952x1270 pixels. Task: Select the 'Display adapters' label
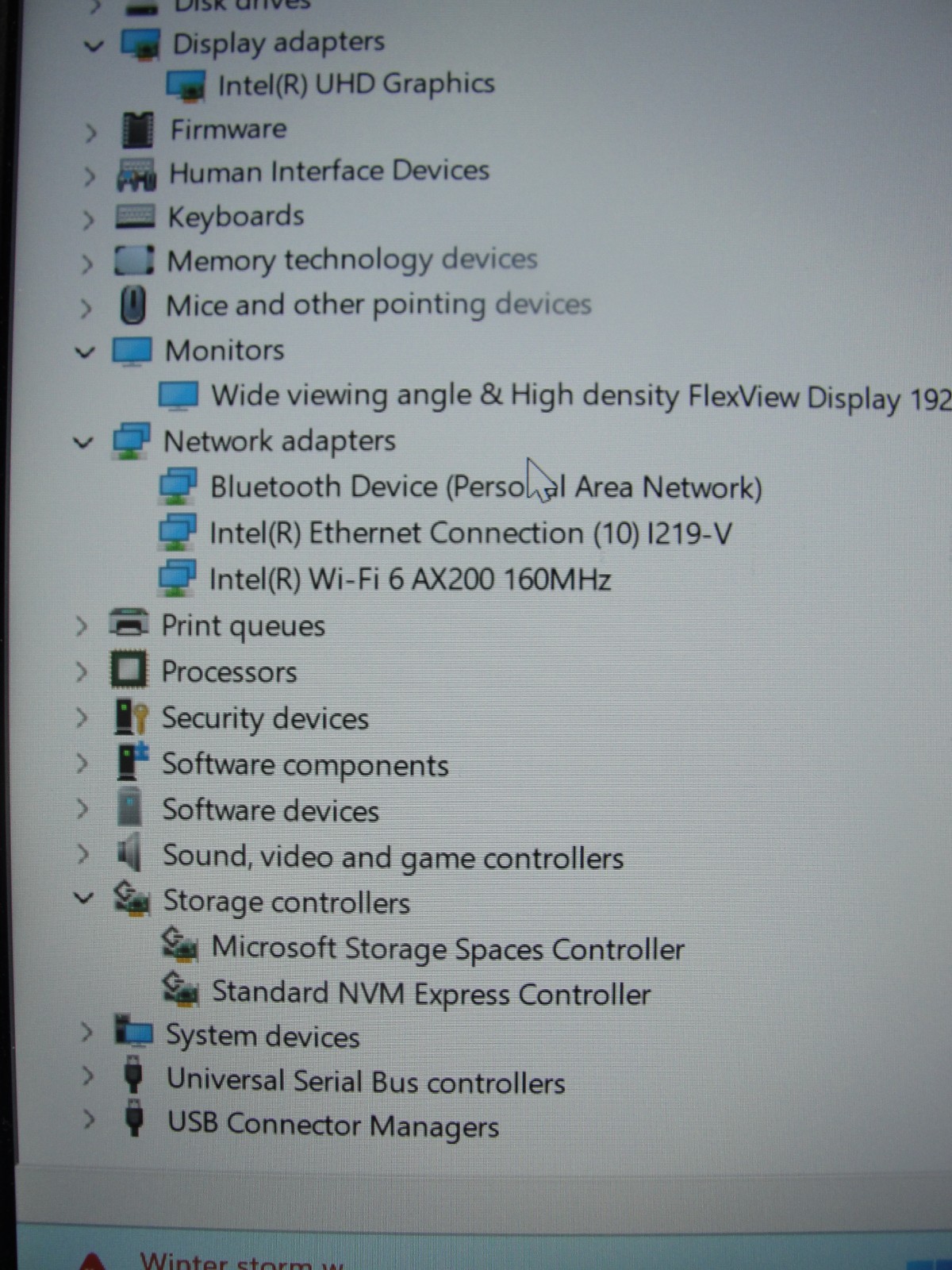click(278, 43)
